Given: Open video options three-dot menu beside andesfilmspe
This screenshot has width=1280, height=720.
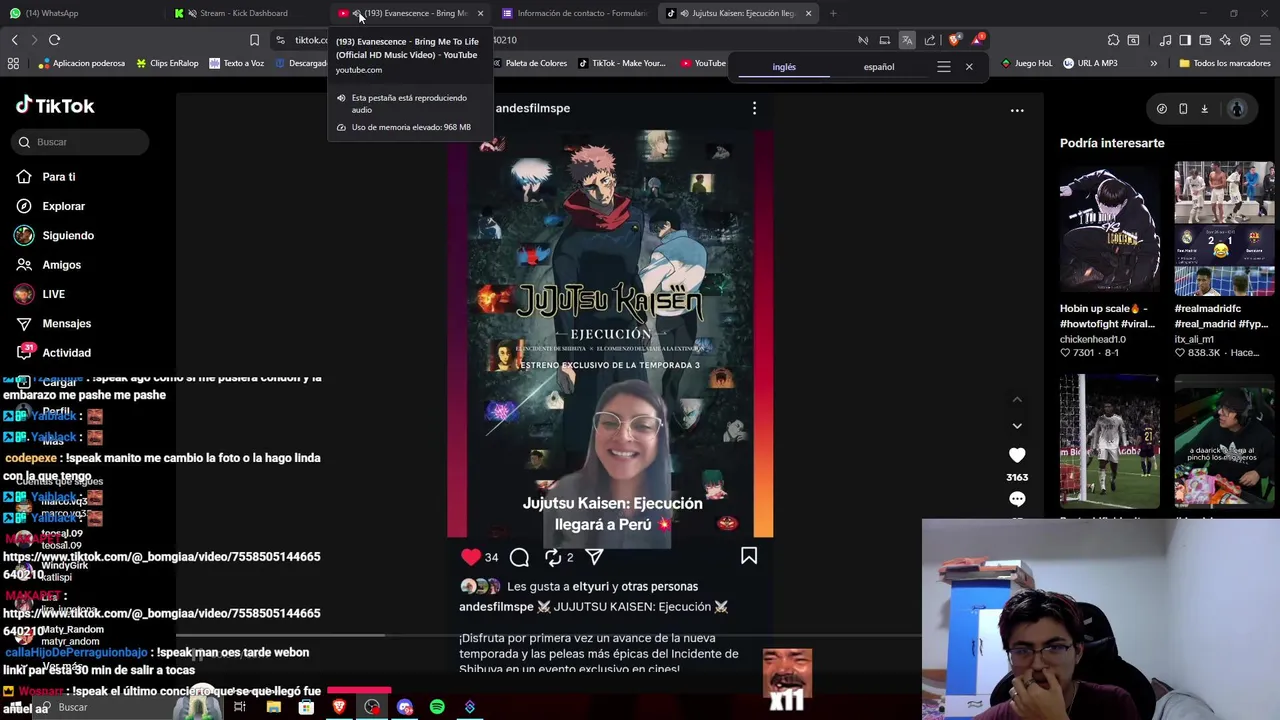Looking at the screenshot, I should (x=754, y=108).
